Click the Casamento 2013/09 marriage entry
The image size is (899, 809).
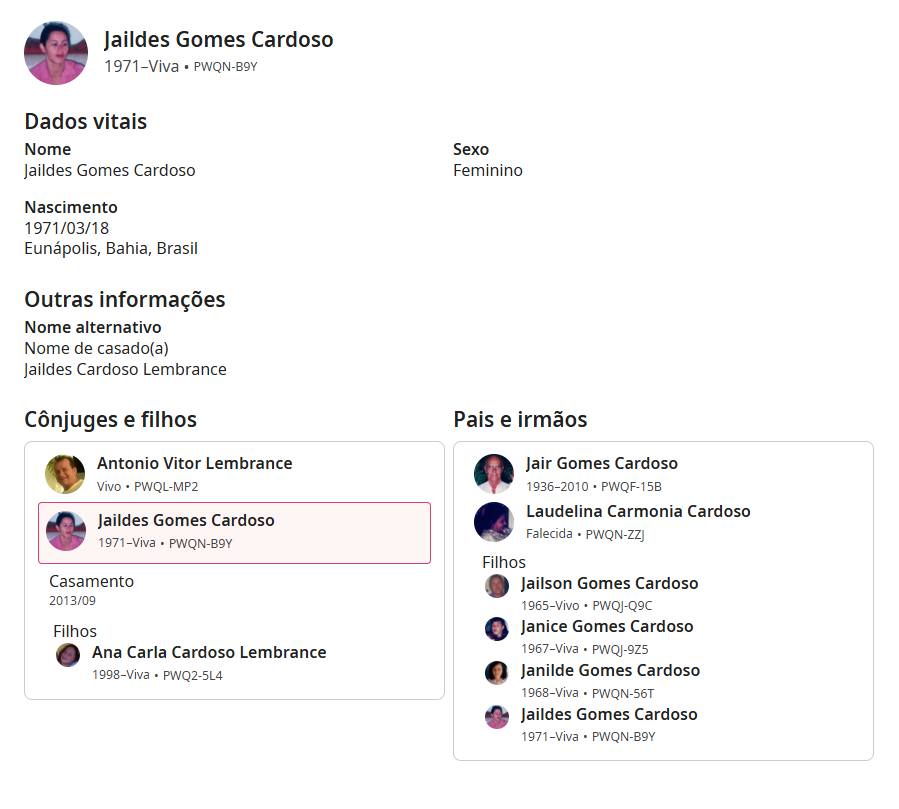point(91,590)
